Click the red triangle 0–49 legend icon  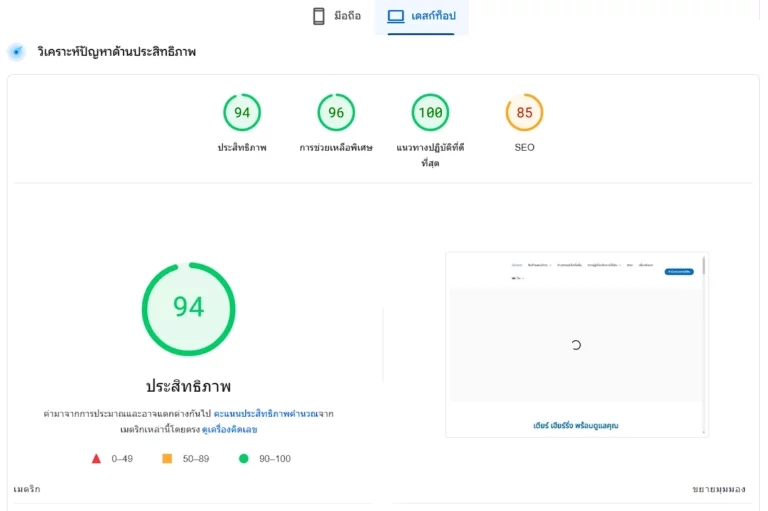(96, 459)
